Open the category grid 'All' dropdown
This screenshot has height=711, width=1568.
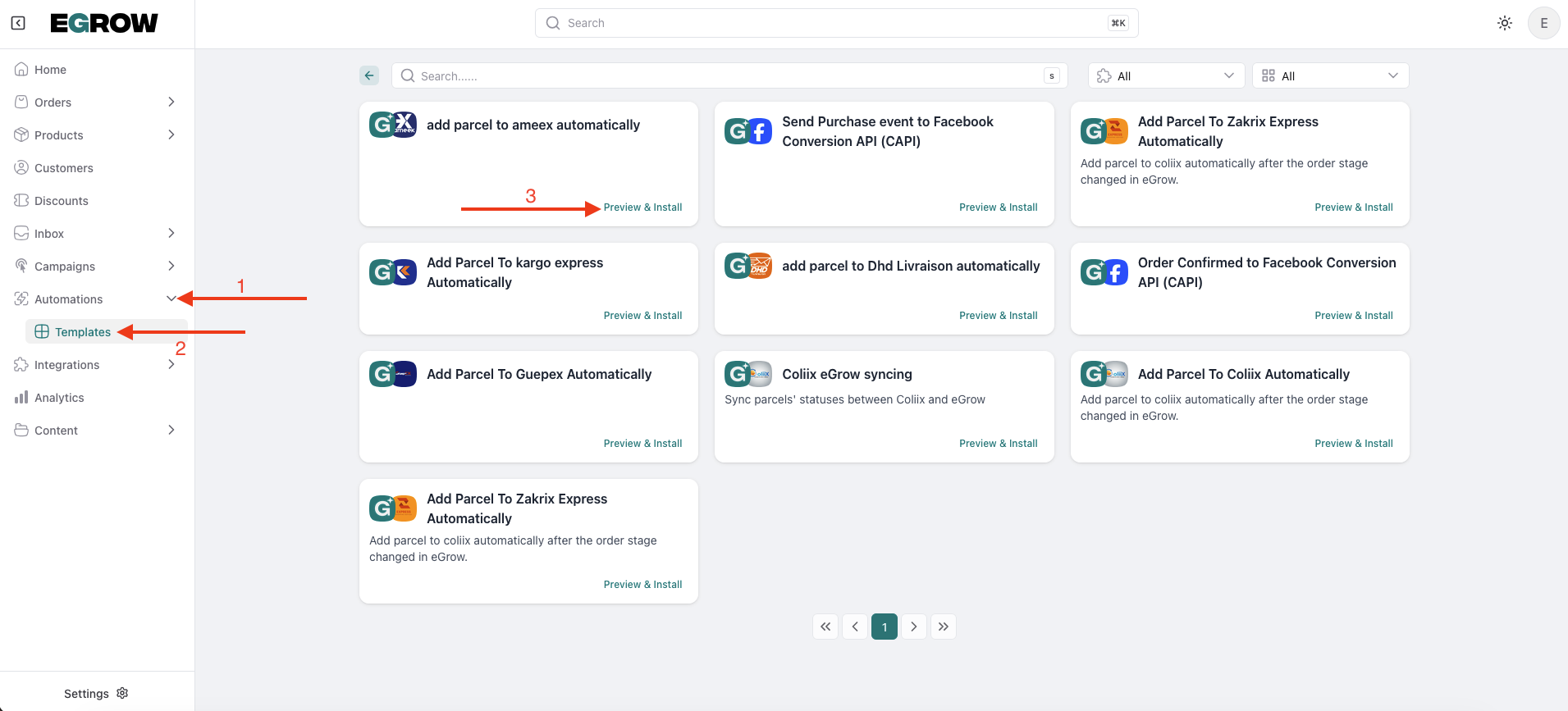[x=1329, y=75]
